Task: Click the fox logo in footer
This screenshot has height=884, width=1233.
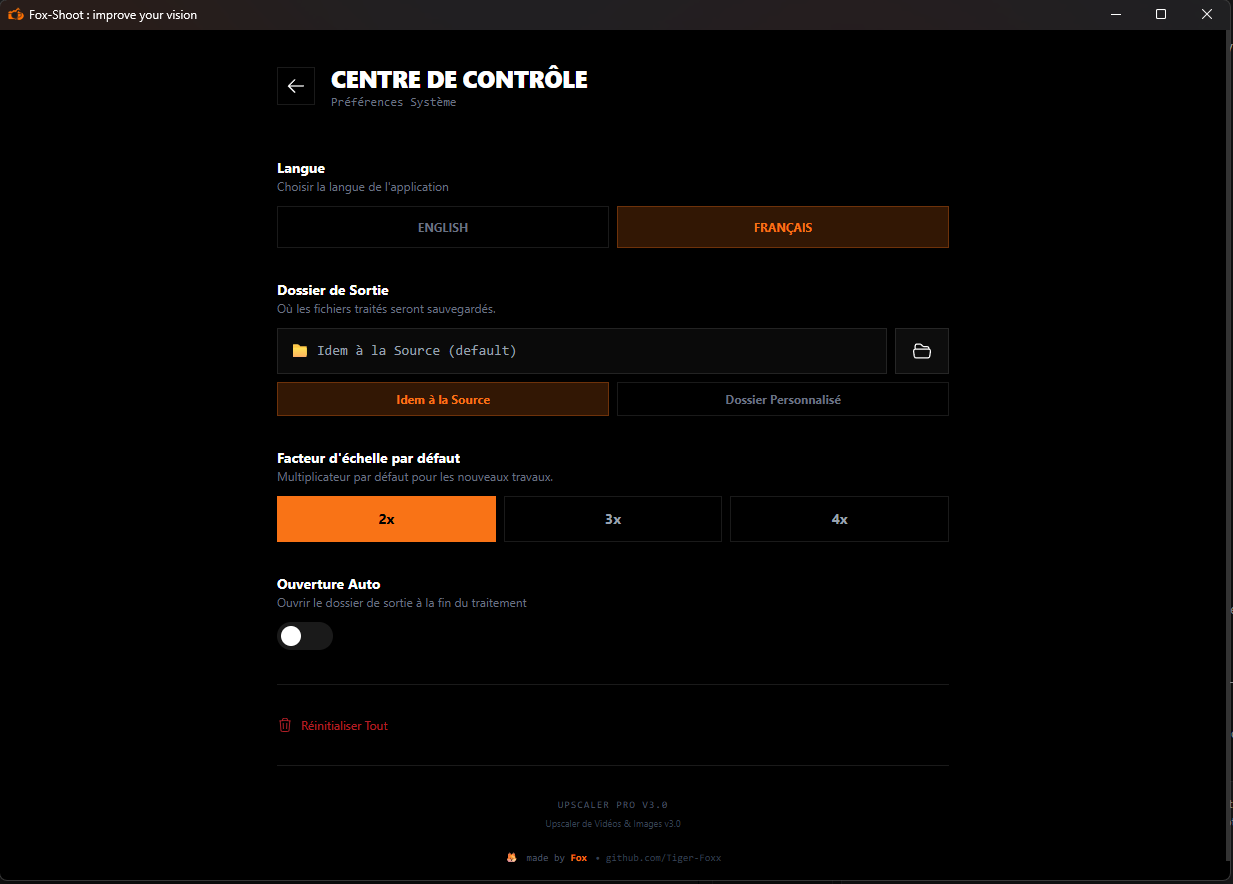Action: 511,858
